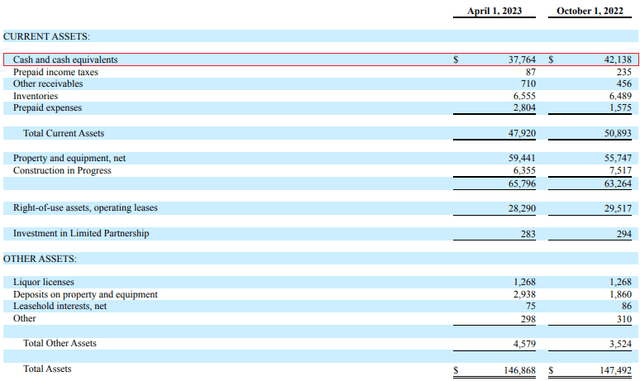Click the April 1, 2023 column header
Image resolution: width=640 pixels, height=381 pixels.
coord(494,11)
